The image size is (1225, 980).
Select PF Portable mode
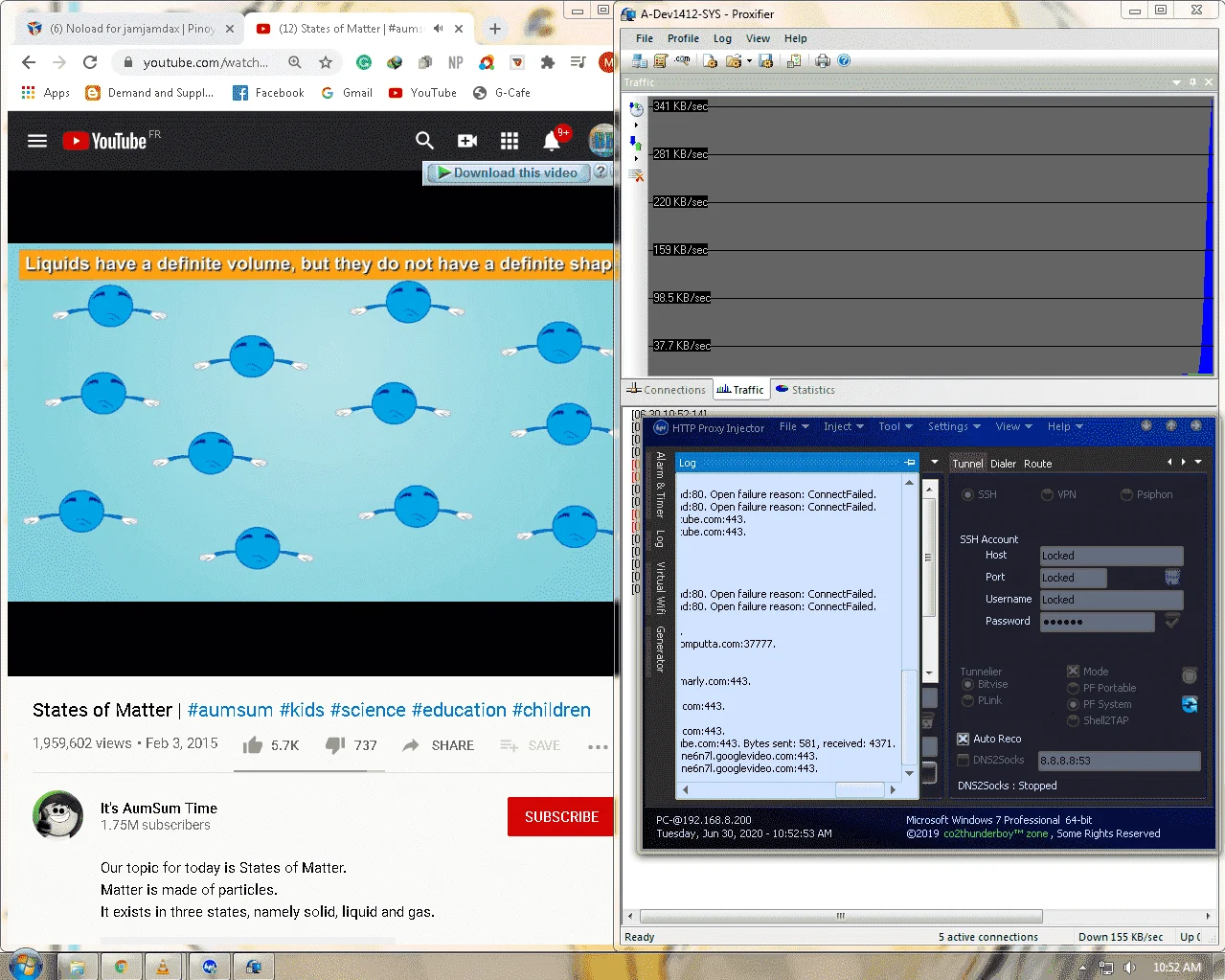coord(1074,688)
